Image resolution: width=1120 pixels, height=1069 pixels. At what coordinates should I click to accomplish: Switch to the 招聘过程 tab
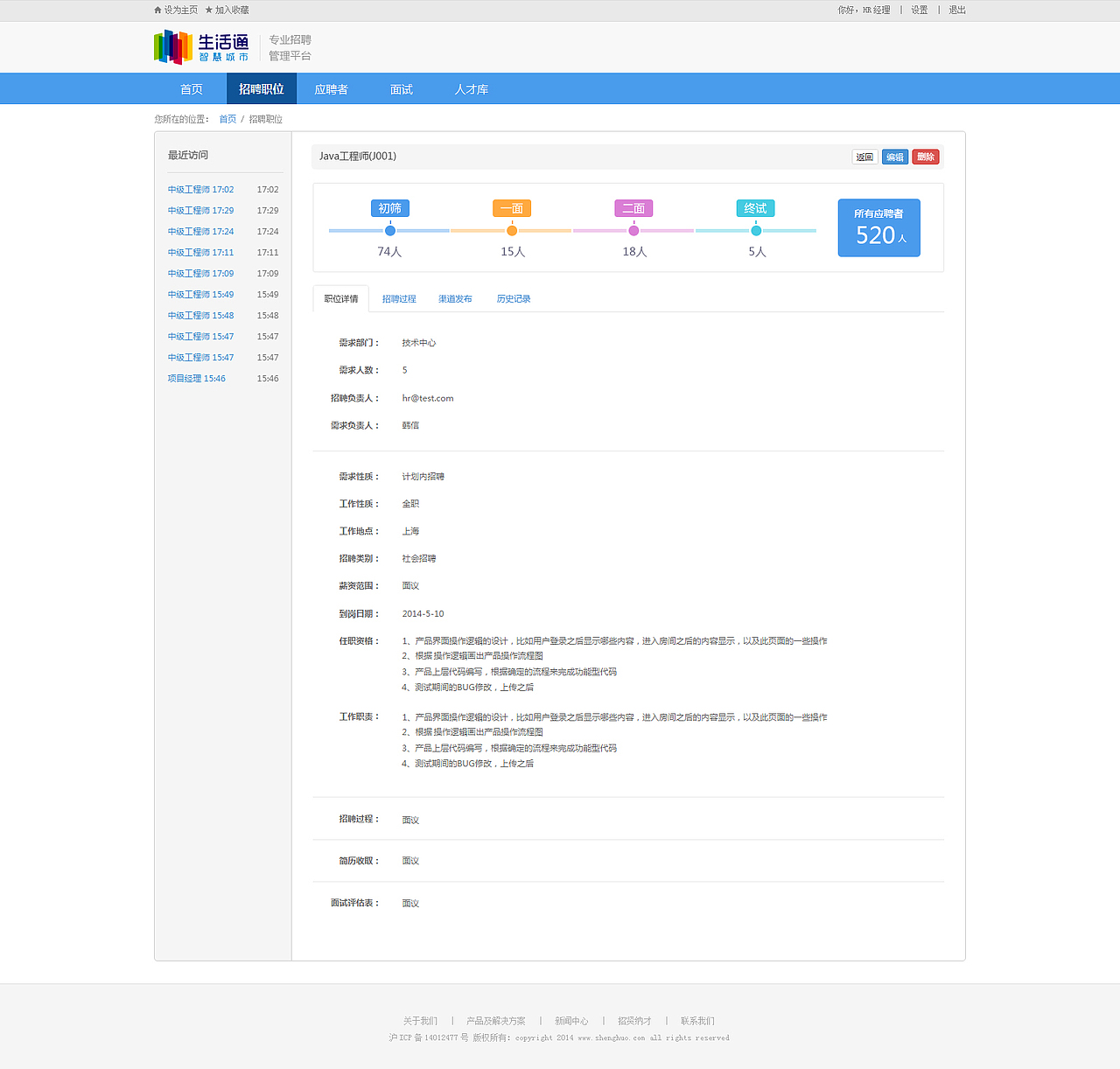[399, 299]
